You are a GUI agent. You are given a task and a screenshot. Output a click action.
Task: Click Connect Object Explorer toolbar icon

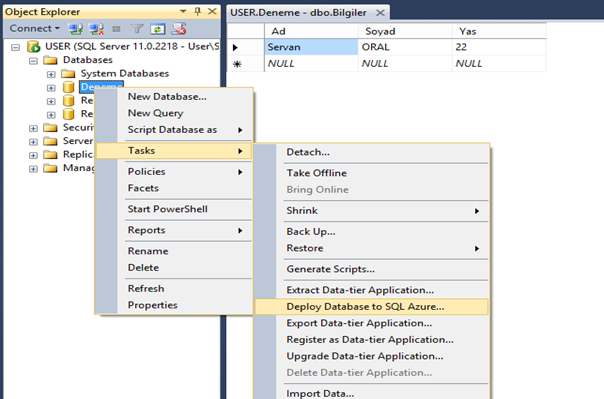(76, 29)
